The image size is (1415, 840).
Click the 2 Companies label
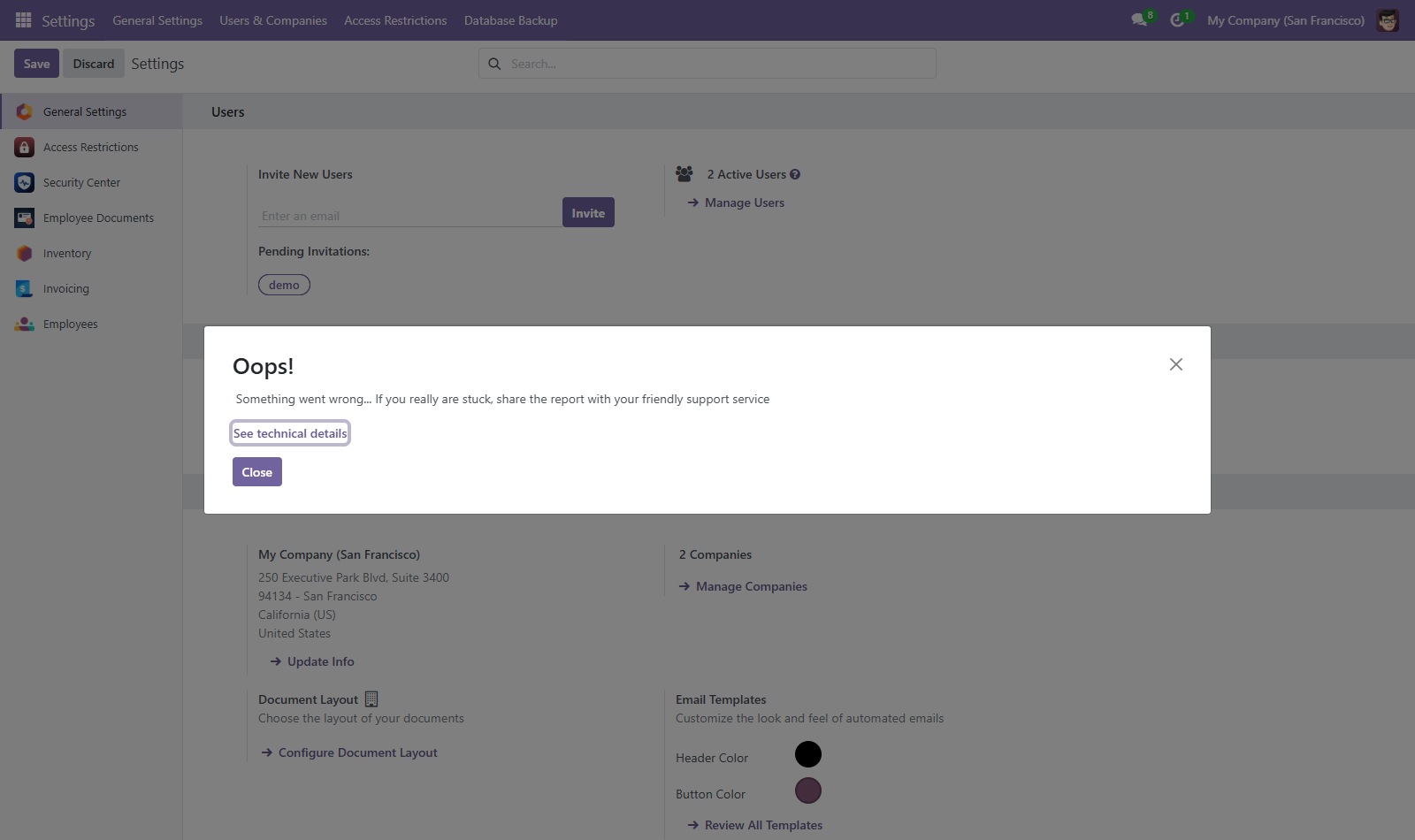pos(715,554)
